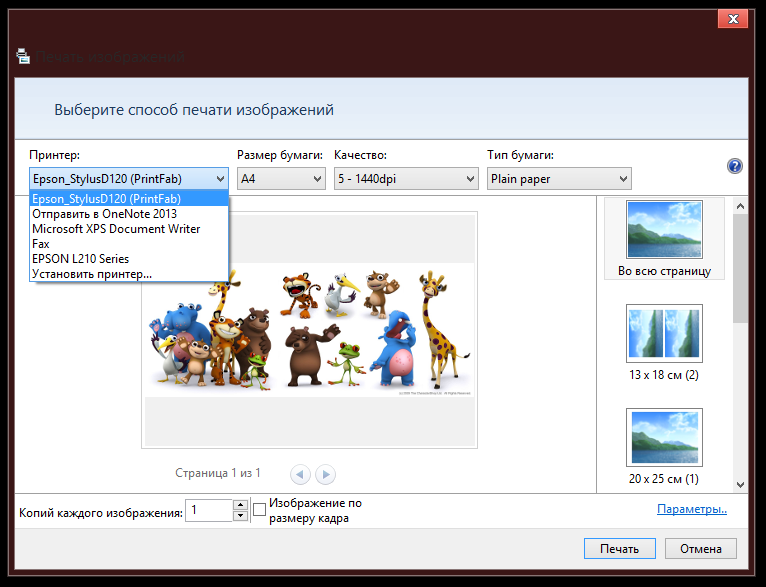Select Fax from printer list
766x587 pixels.
click(x=129, y=244)
